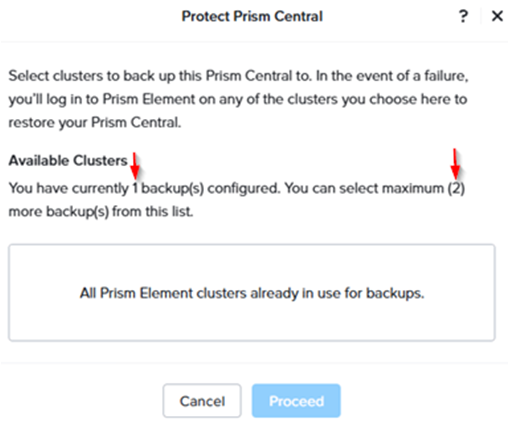This screenshot has height=424, width=508.
Task: Close the Protect Prism Central dialog
Action: click(x=497, y=16)
